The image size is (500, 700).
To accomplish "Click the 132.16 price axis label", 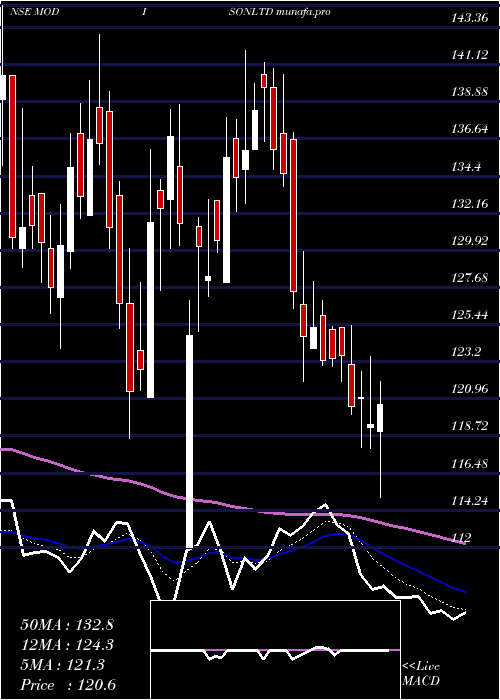I will click(x=469, y=204).
